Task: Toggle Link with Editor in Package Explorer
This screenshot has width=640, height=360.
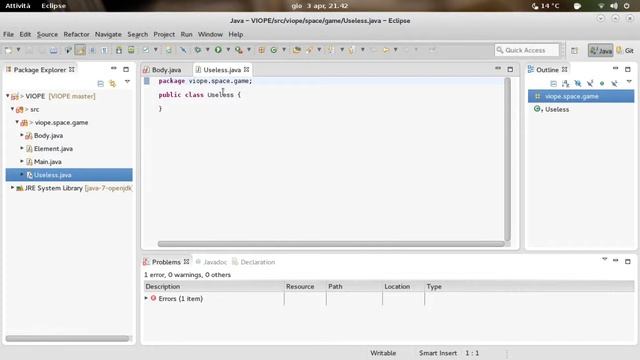Action: [x=113, y=83]
